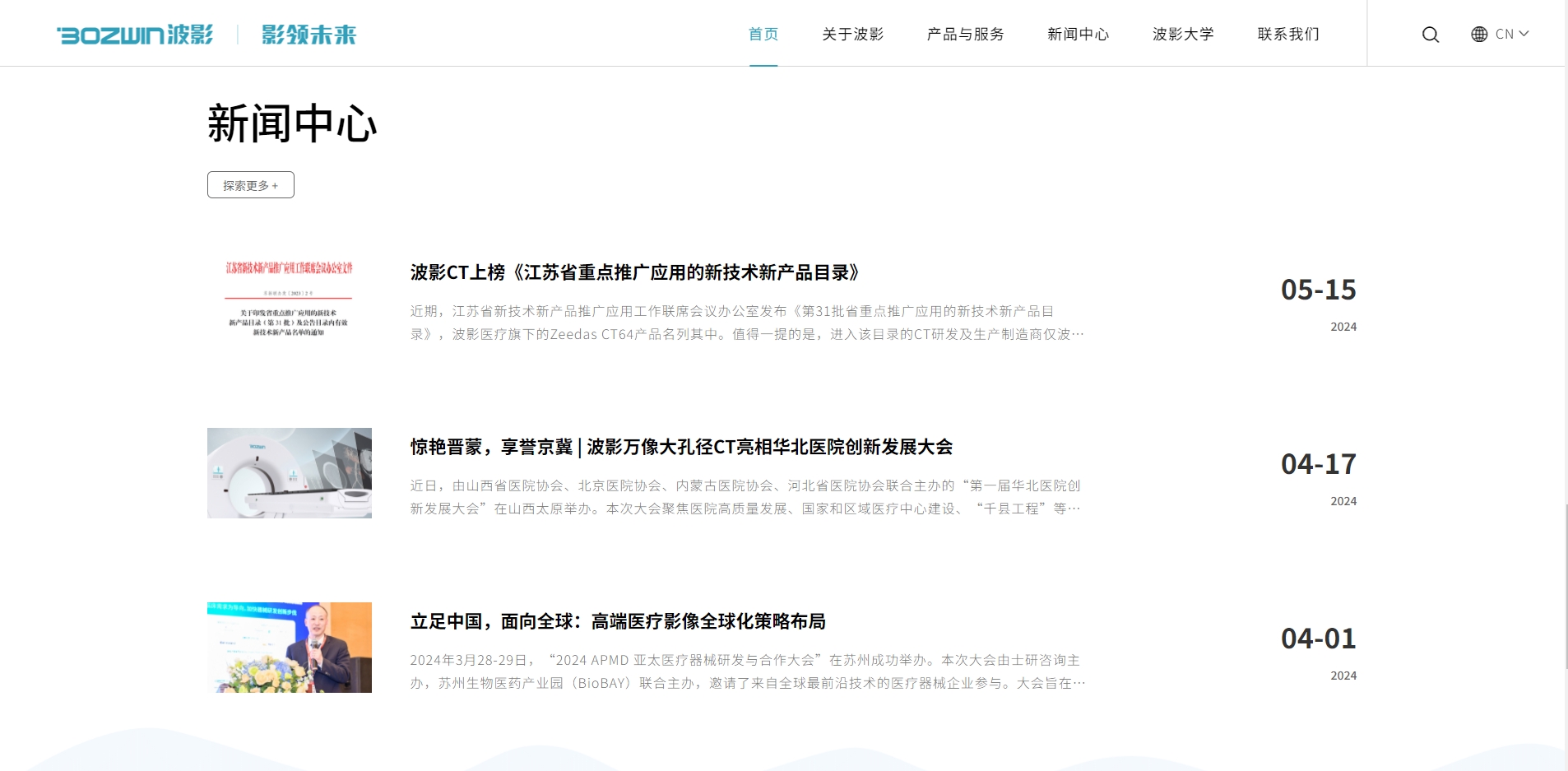
Task: Click summary text starting 近日，由山西省医院协会
Action: pyautogui.click(x=745, y=497)
